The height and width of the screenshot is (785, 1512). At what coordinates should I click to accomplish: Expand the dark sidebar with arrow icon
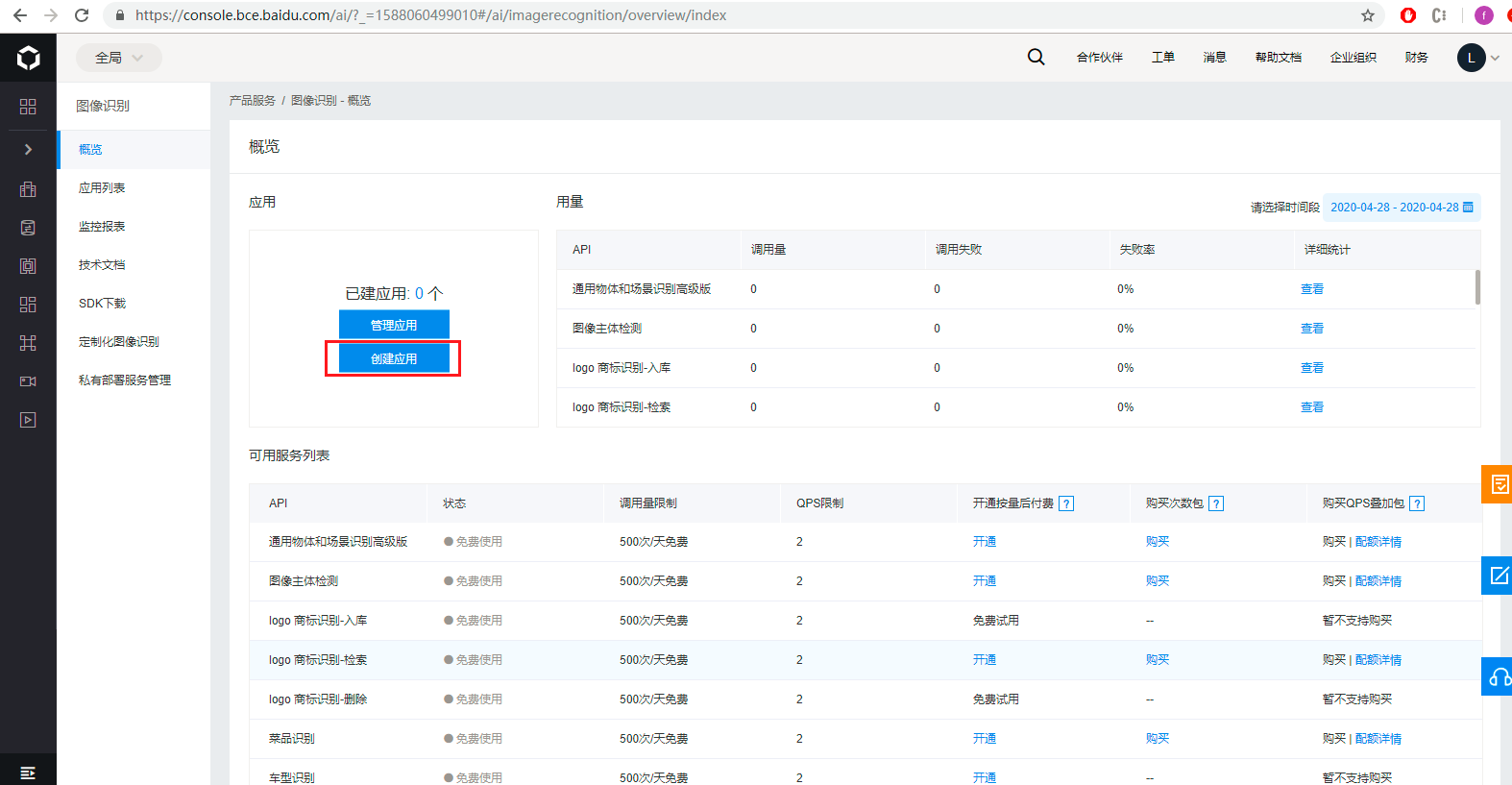point(28,149)
